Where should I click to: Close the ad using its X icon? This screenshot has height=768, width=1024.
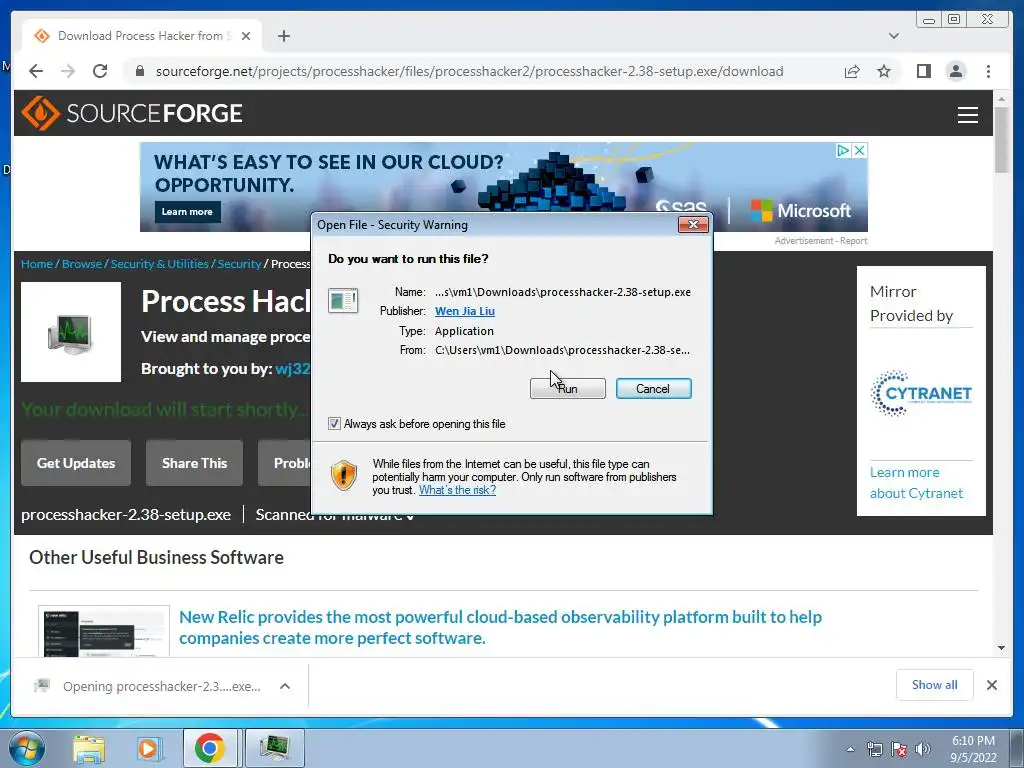pyautogui.click(x=859, y=151)
